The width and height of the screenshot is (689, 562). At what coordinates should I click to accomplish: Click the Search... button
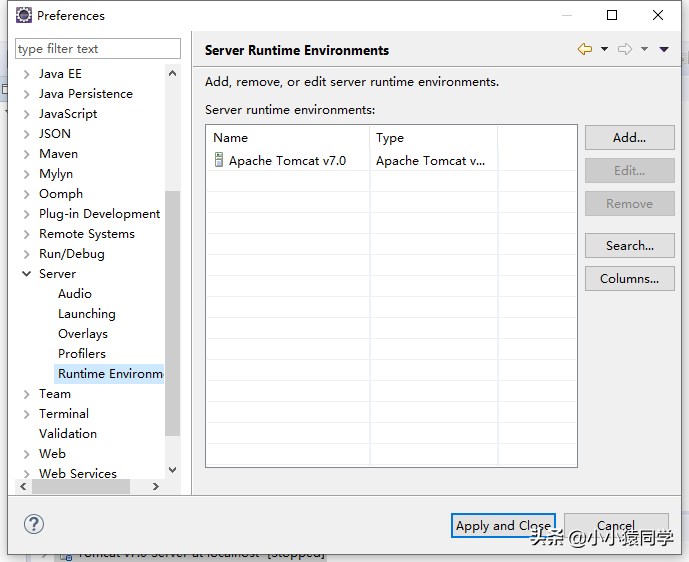point(629,245)
